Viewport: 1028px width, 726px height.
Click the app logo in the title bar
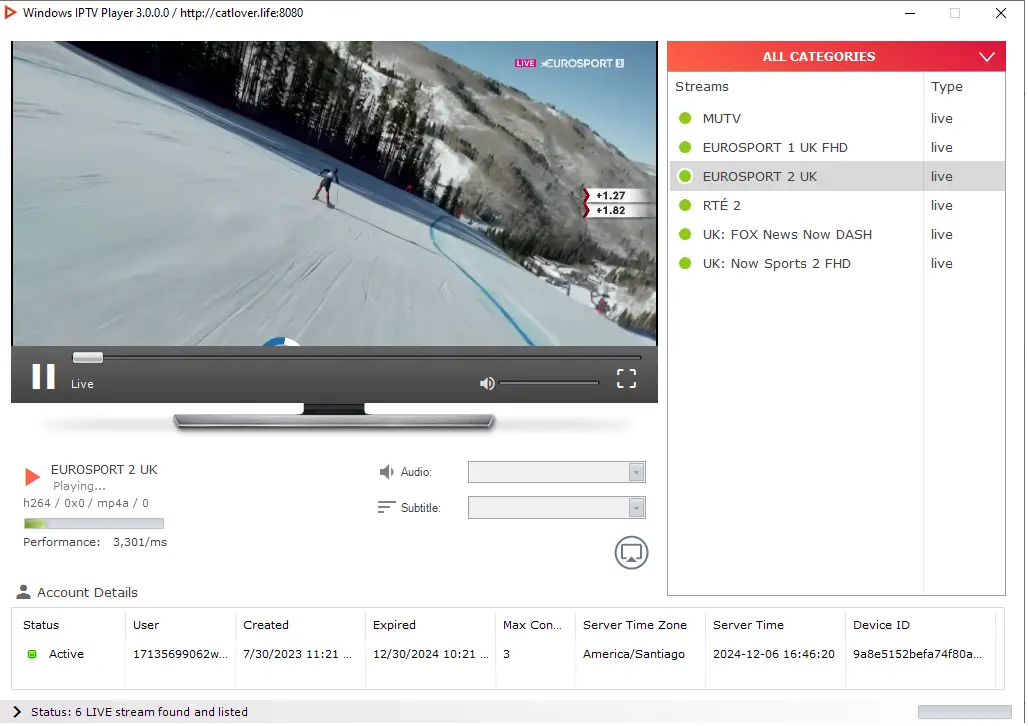(x=10, y=12)
